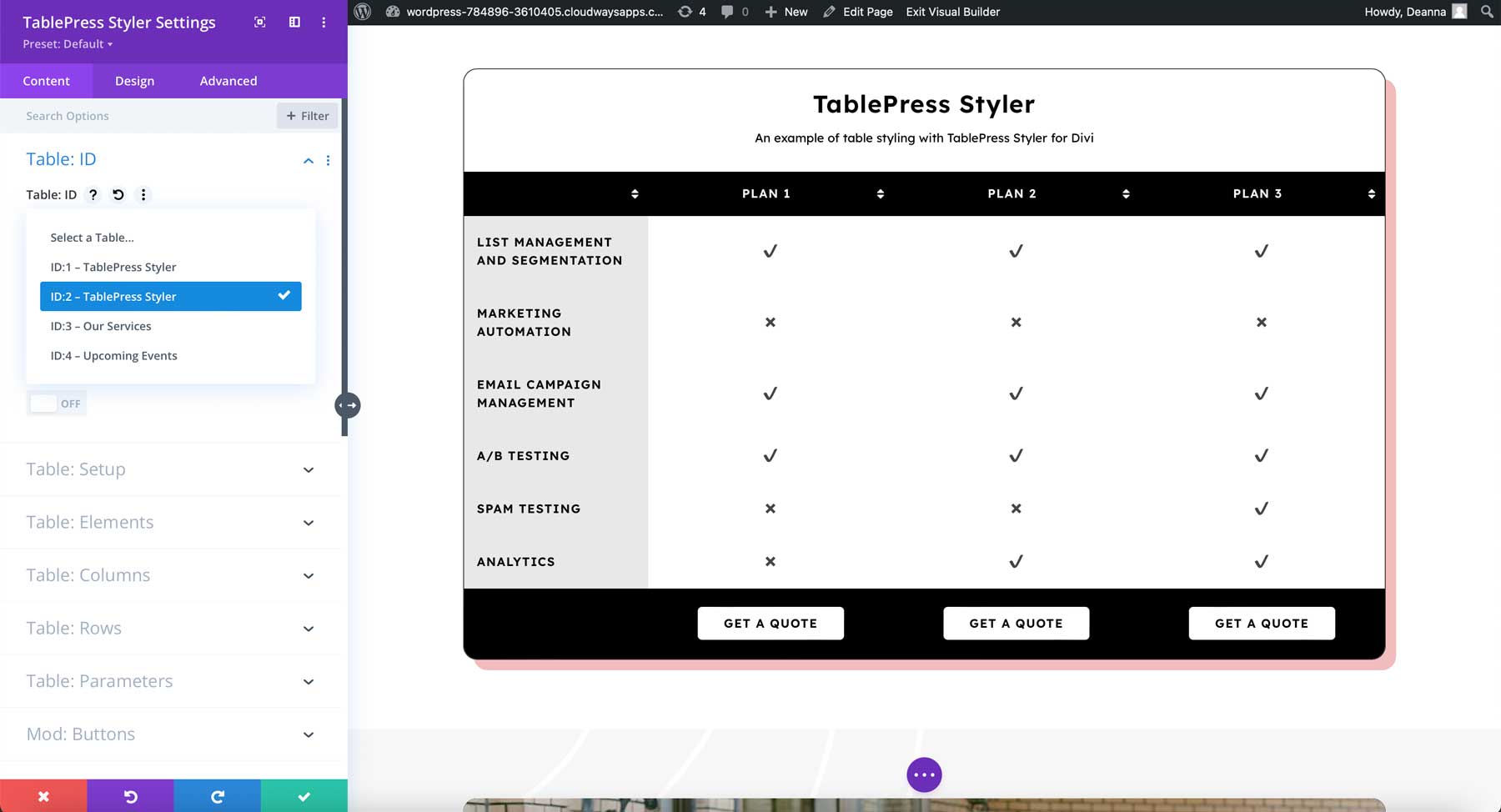Click the Marketing Automation row label
This screenshot has height=812, width=1501.
click(524, 323)
